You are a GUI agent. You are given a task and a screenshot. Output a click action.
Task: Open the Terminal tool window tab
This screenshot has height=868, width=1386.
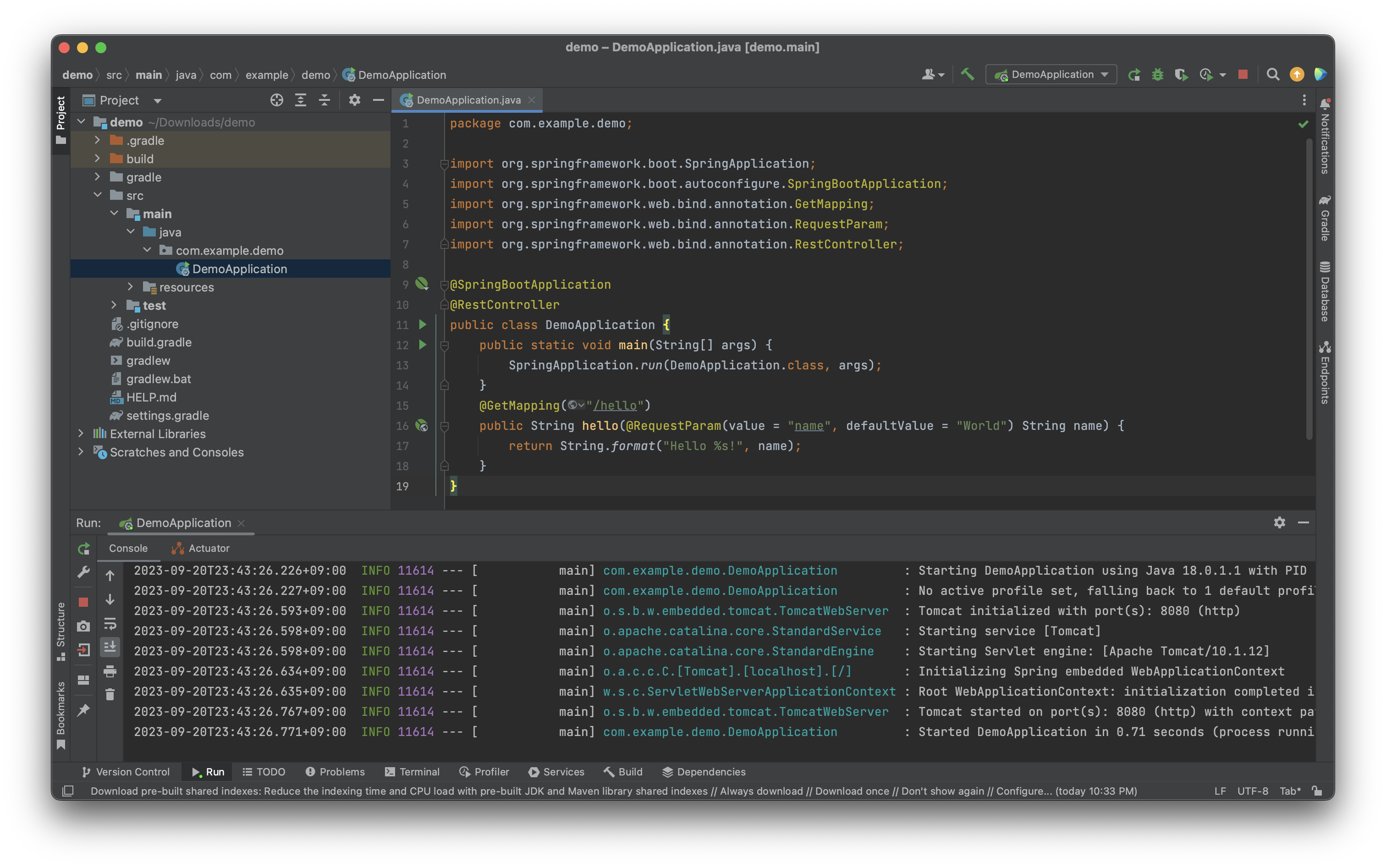[412, 772]
